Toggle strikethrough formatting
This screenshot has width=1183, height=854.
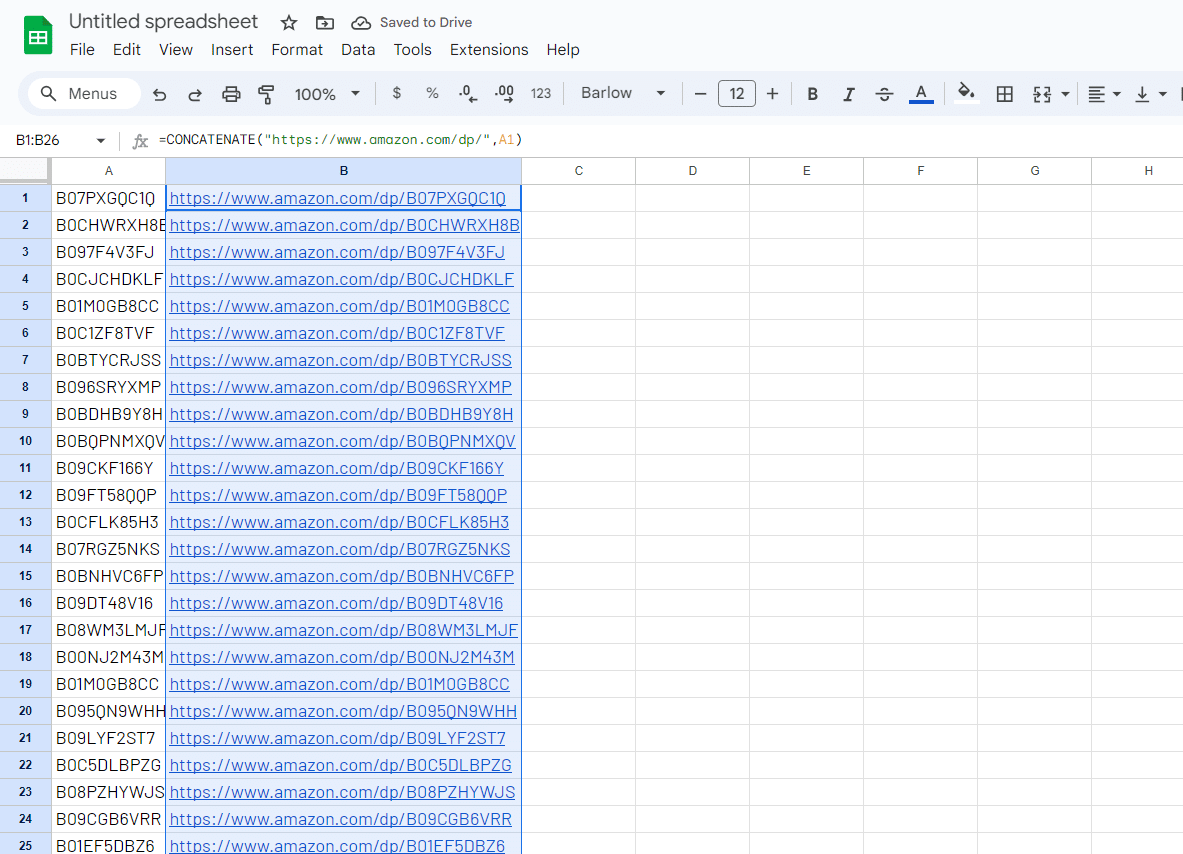pyautogui.click(x=884, y=94)
